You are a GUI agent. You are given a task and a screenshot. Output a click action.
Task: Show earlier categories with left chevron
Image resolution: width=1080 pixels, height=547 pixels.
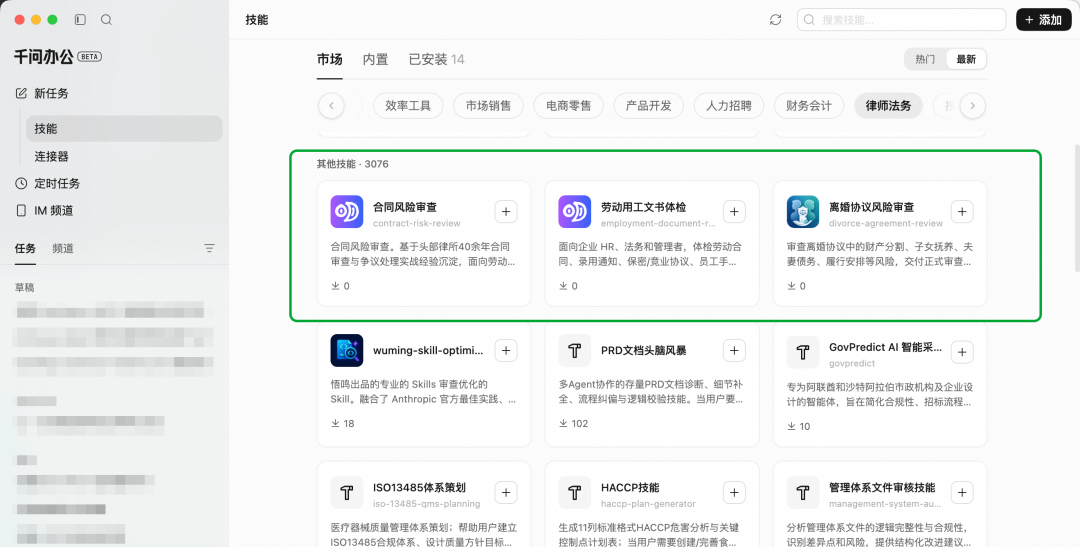(331, 105)
